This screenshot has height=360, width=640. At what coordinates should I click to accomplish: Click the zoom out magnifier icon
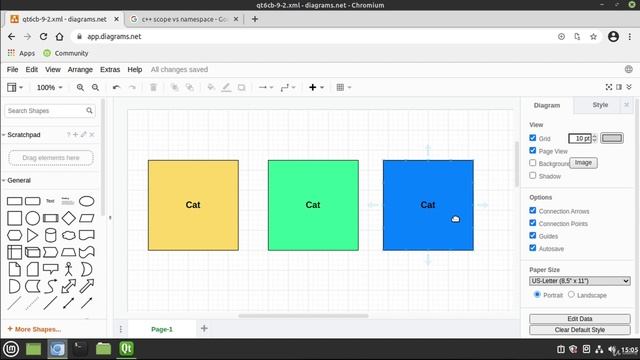tap(95, 87)
